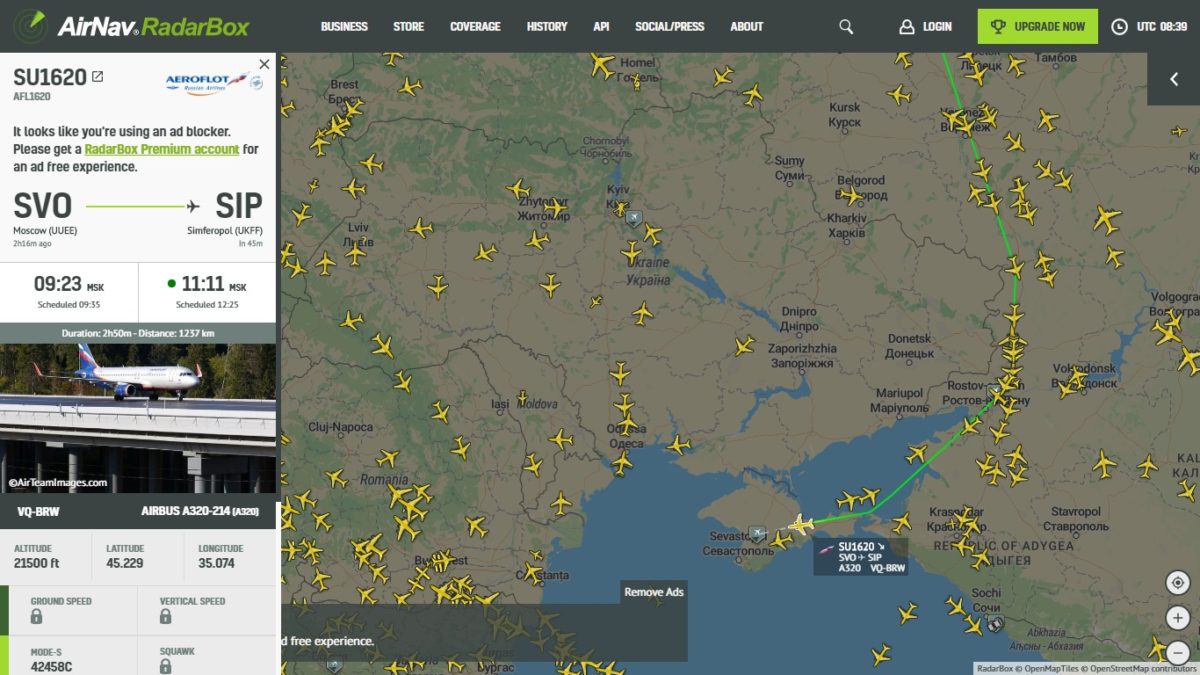Zoom out the map with minus button
1200x675 pixels.
point(1177,650)
